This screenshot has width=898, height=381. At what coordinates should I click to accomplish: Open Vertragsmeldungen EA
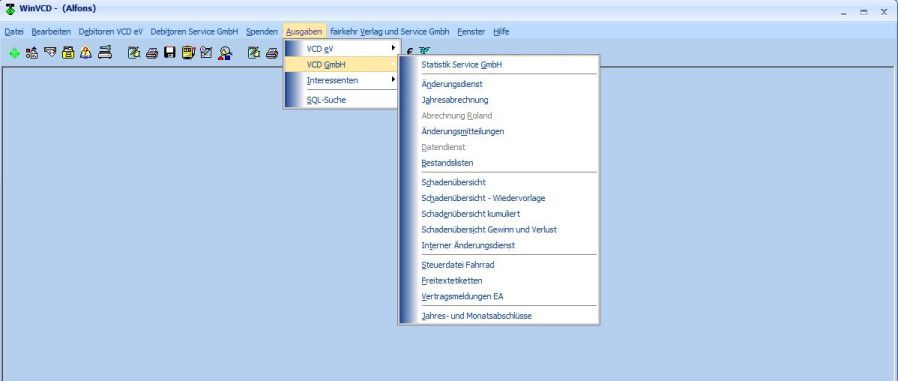pos(499,296)
